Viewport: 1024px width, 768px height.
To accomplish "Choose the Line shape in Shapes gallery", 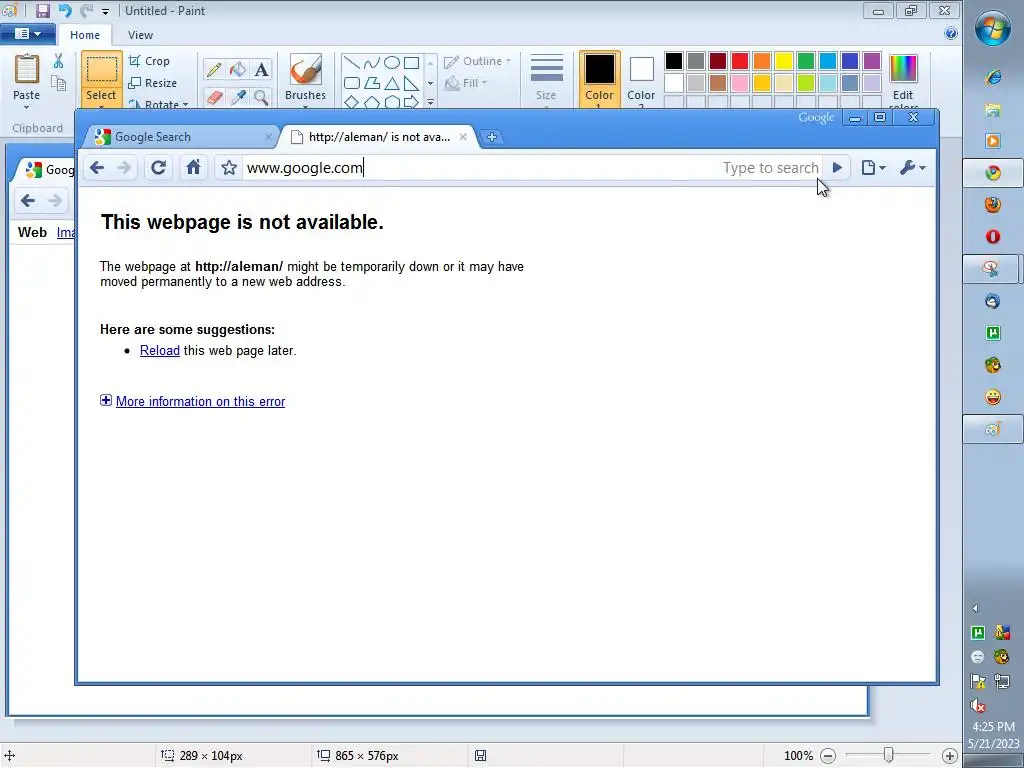I will tap(351, 63).
